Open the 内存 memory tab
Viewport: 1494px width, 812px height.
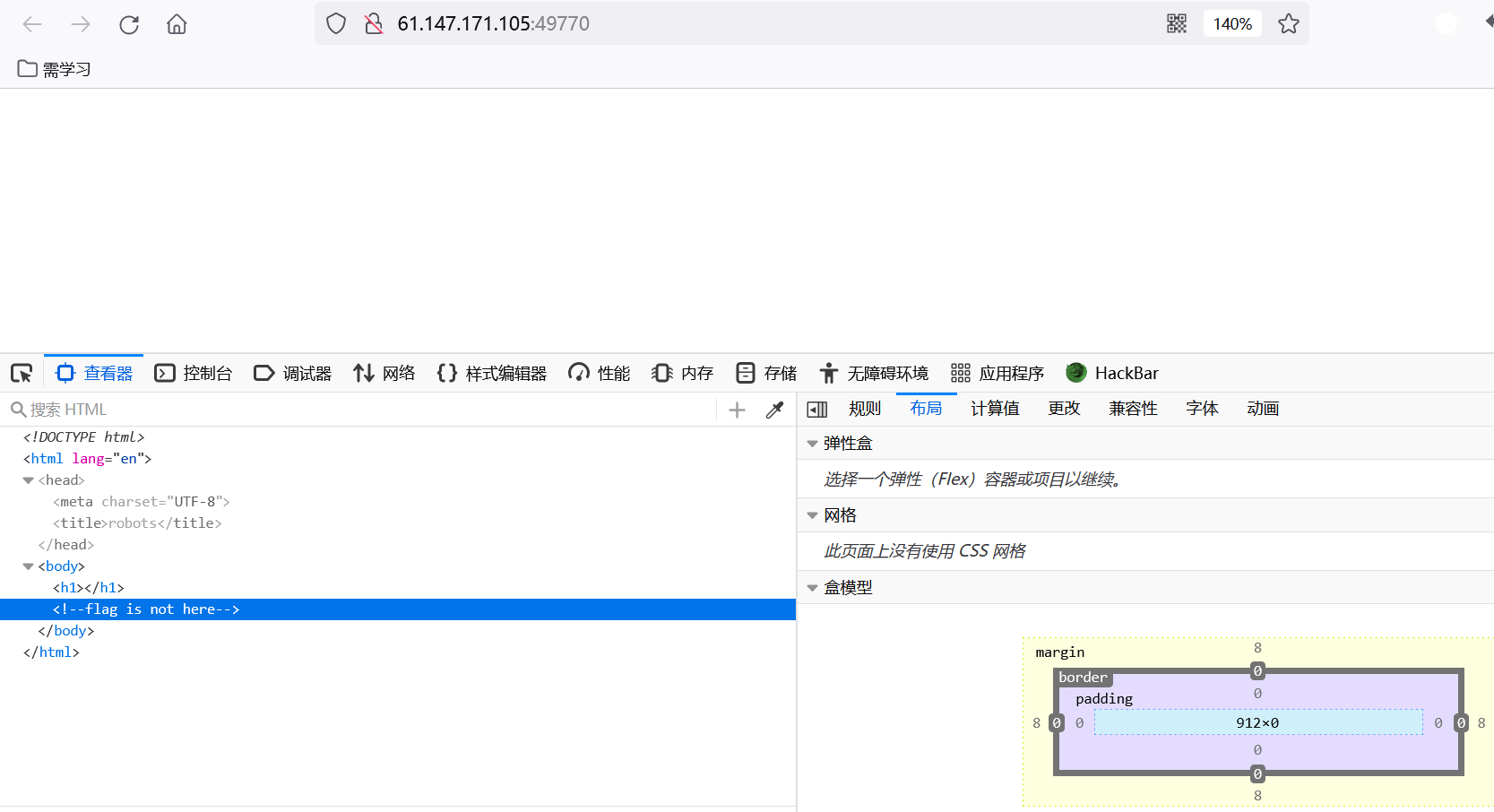683,373
